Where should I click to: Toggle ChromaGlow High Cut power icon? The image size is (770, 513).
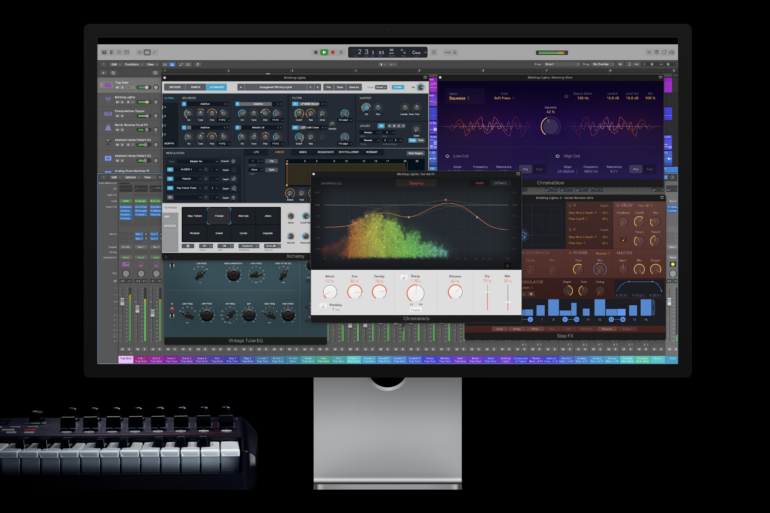pyautogui.click(x=557, y=156)
